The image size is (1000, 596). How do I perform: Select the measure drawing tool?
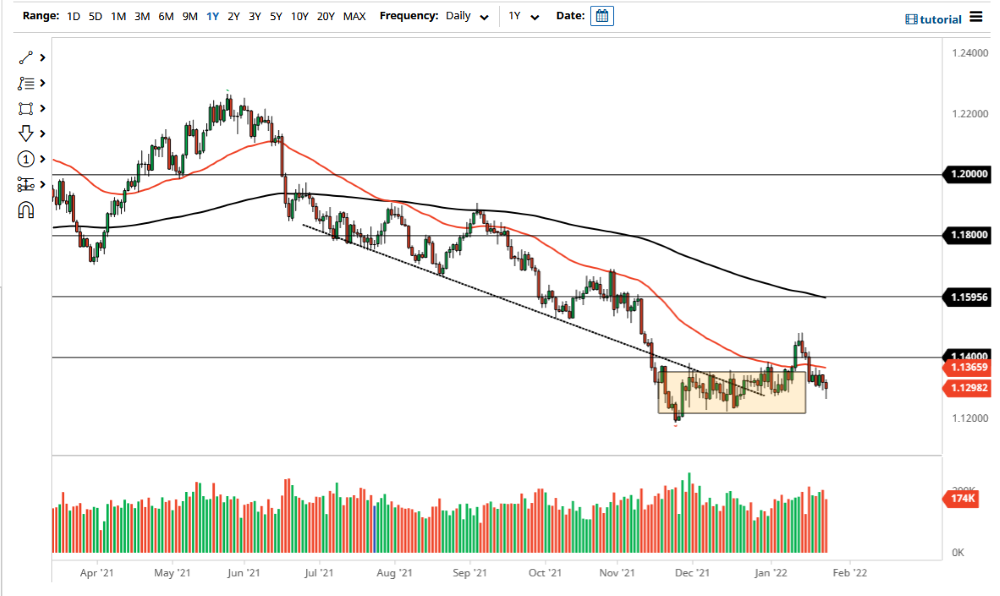tap(26, 183)
